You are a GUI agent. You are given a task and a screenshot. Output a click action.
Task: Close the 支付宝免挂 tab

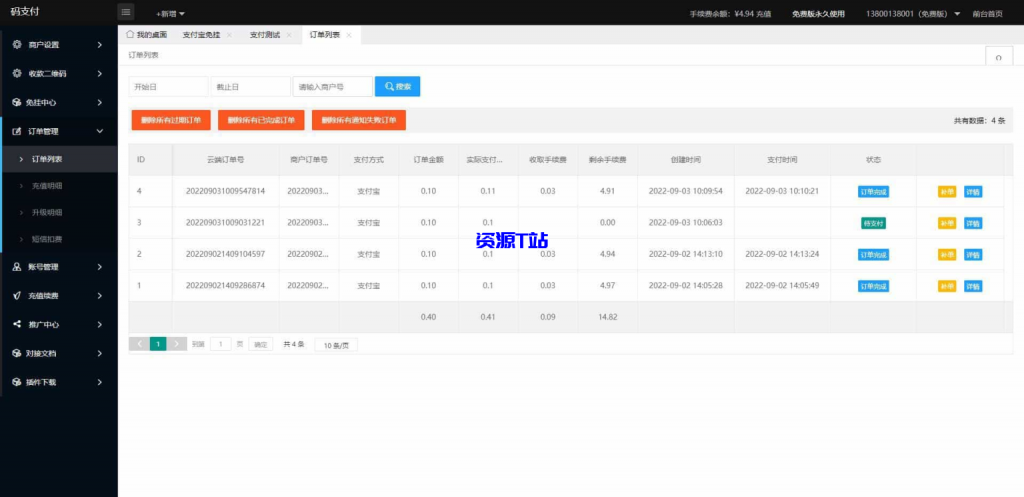pyautogui.click(x=229, y=35)
